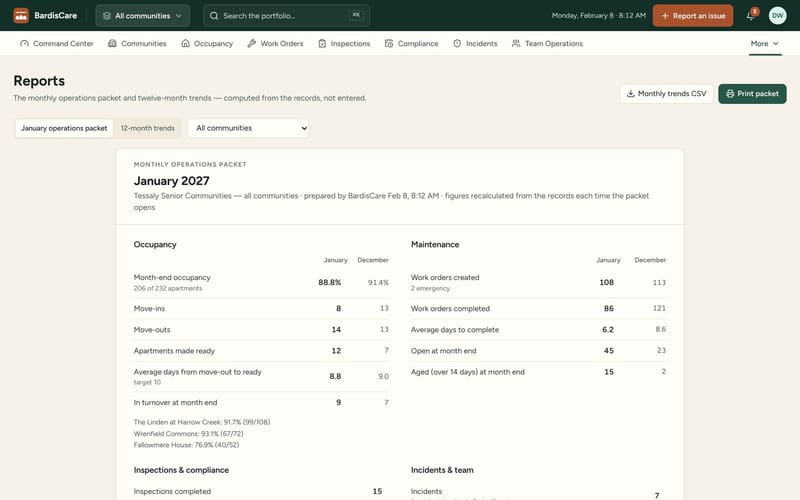Download the Monthly trends CSV
The width and height of the screenshot is (800, 500).
[x=666, y=93]
